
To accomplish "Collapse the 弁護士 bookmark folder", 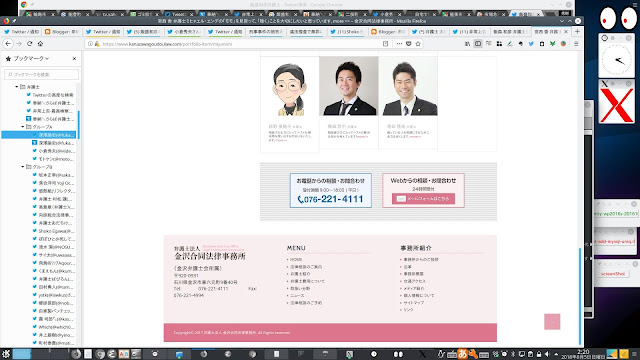I will coord(17,87).
